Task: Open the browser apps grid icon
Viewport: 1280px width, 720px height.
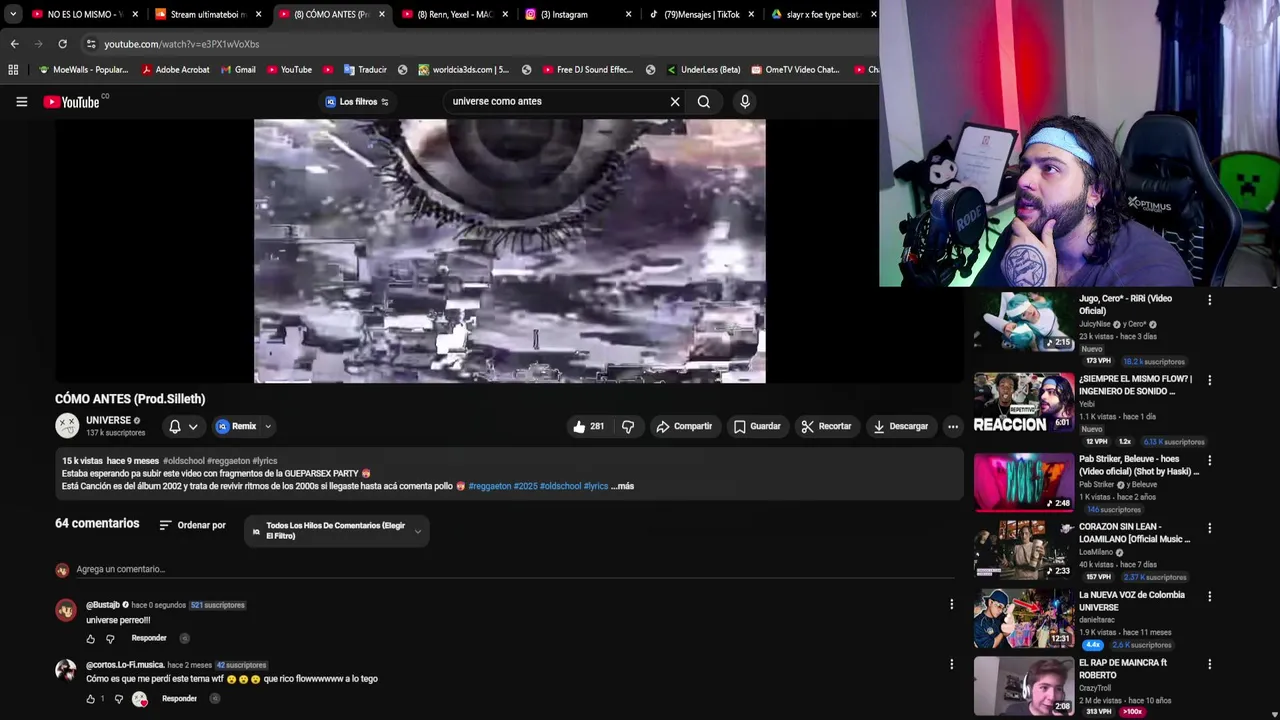Action: point(13,69)
